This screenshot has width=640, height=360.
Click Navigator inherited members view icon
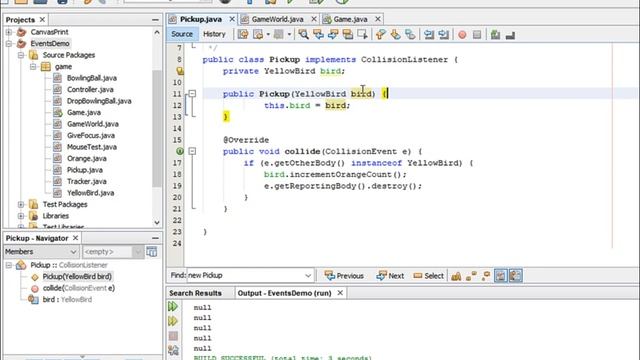151,252
